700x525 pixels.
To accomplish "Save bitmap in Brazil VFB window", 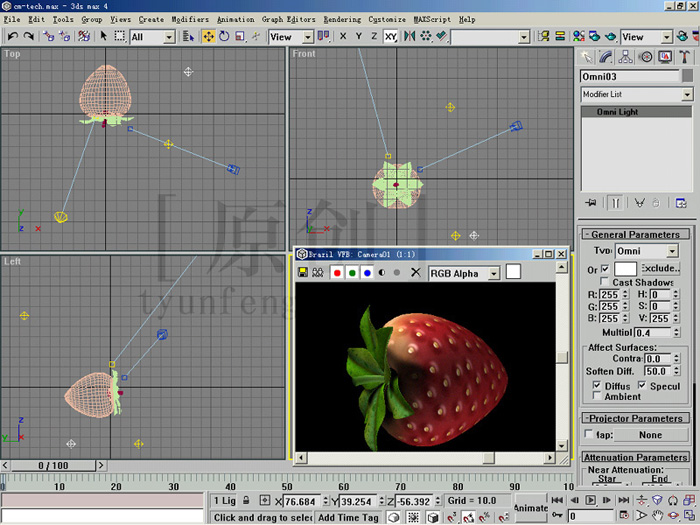I will [x=303, y=272].
